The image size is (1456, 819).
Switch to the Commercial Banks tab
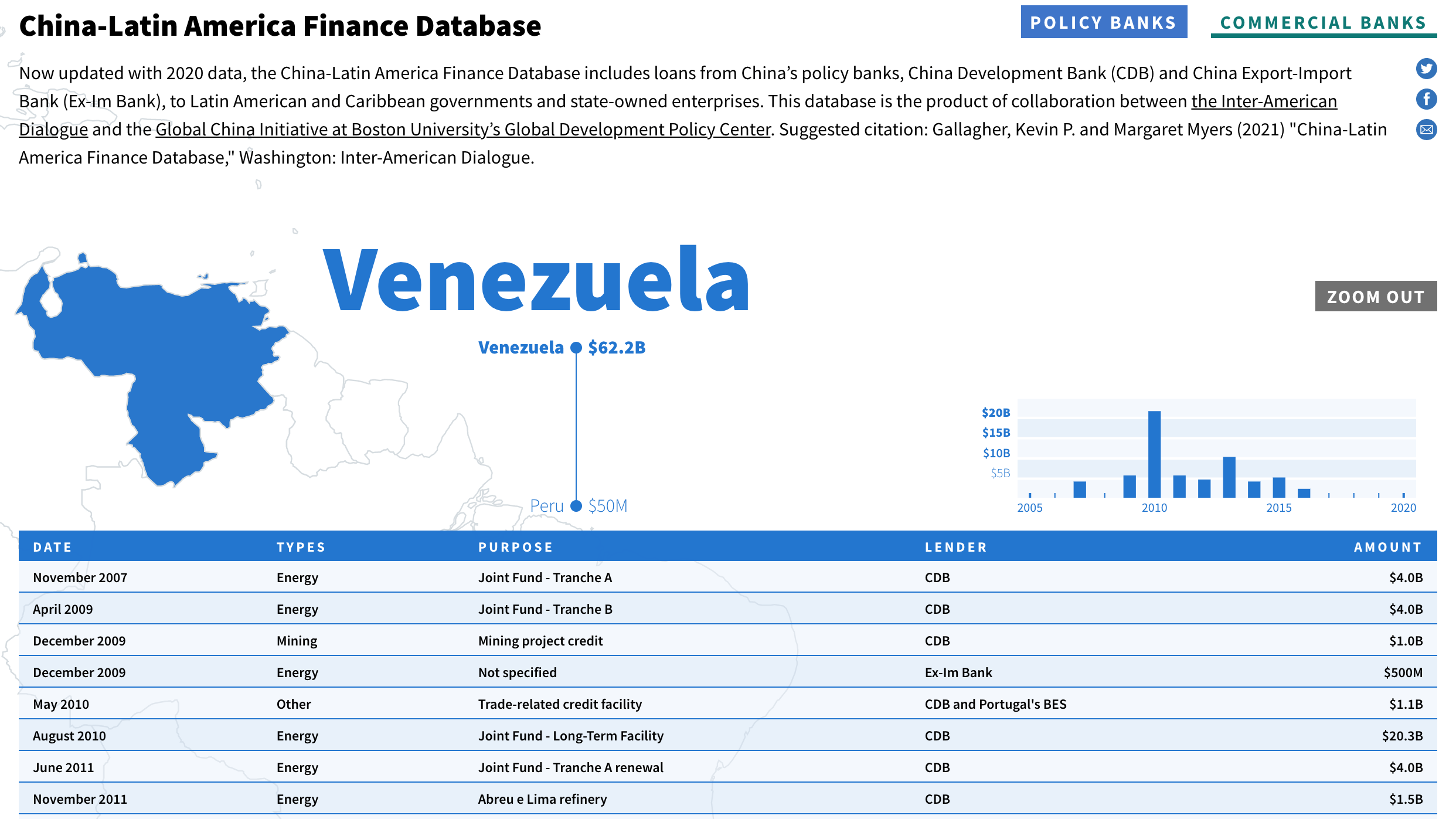point(1324,22)
